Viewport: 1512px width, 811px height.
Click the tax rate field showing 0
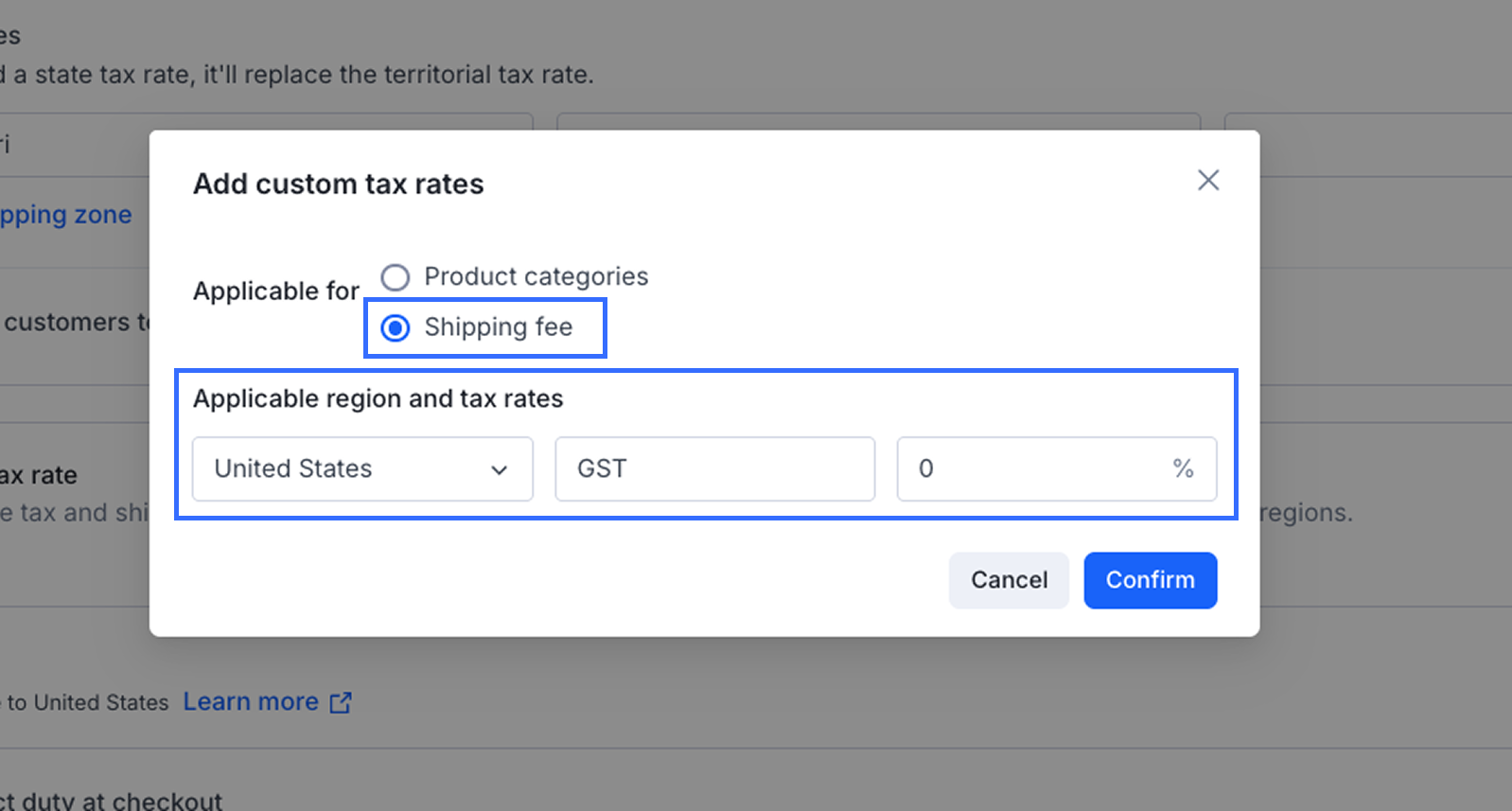[1031, 468]
